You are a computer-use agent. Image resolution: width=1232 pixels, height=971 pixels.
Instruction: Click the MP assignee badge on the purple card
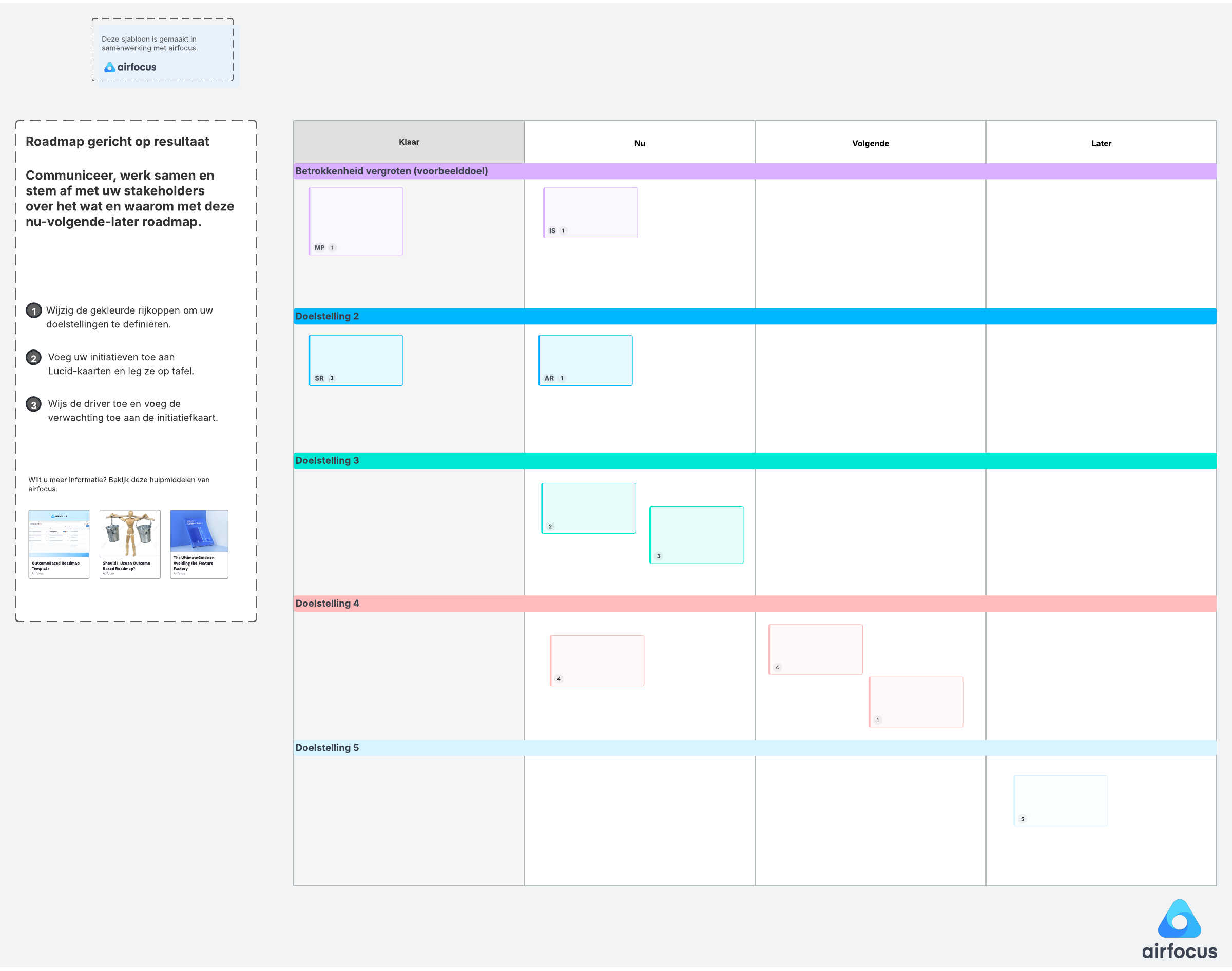coord(319,248)
